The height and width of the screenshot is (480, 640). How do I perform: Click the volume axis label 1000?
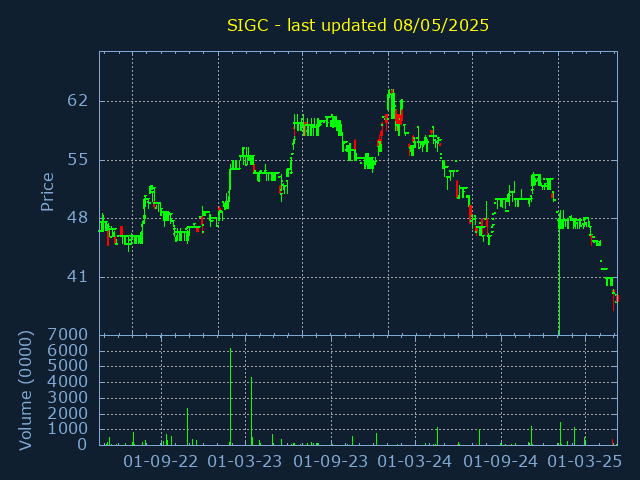(68, 429)
